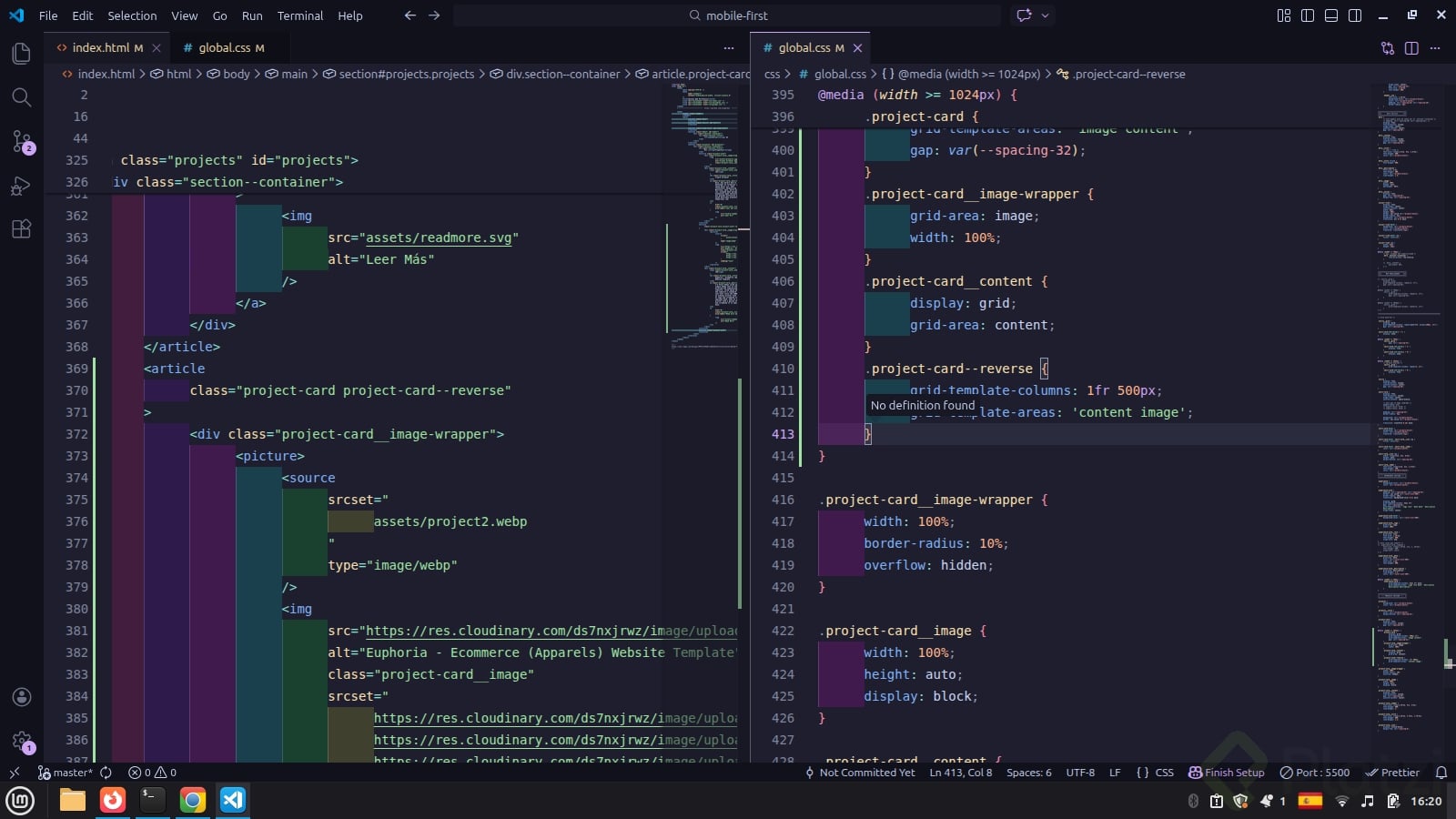Open the chat dropdown arrow in title bar
1456x819 pixels.
[1046, 15]
